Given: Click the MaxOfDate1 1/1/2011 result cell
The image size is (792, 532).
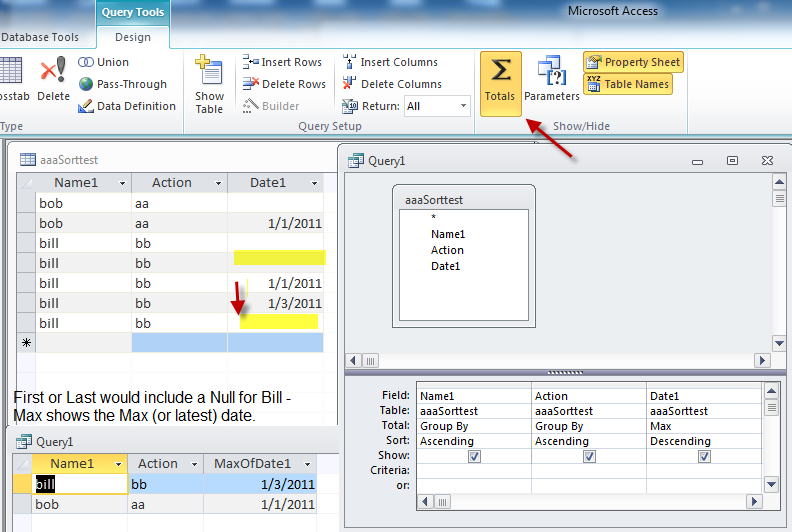Looking at the screenshot, I should click(x=260, y=504).
